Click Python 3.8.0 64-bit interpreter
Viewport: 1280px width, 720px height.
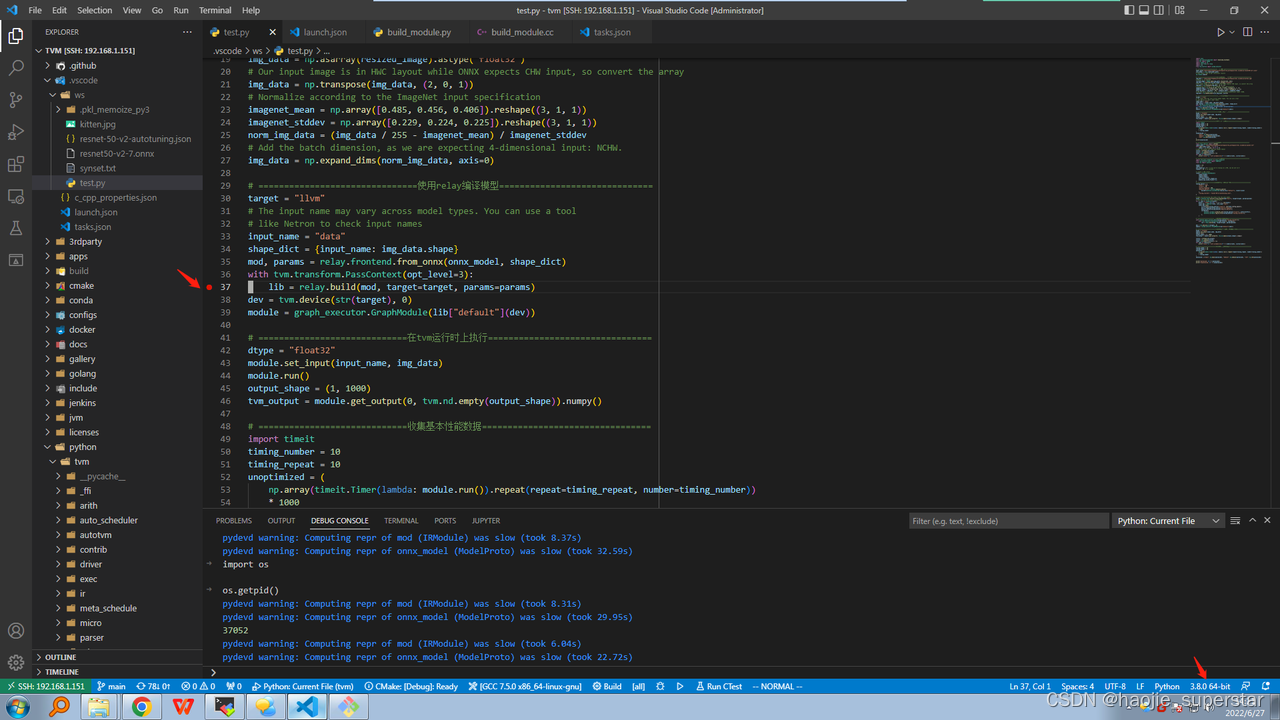point(1210,686)
